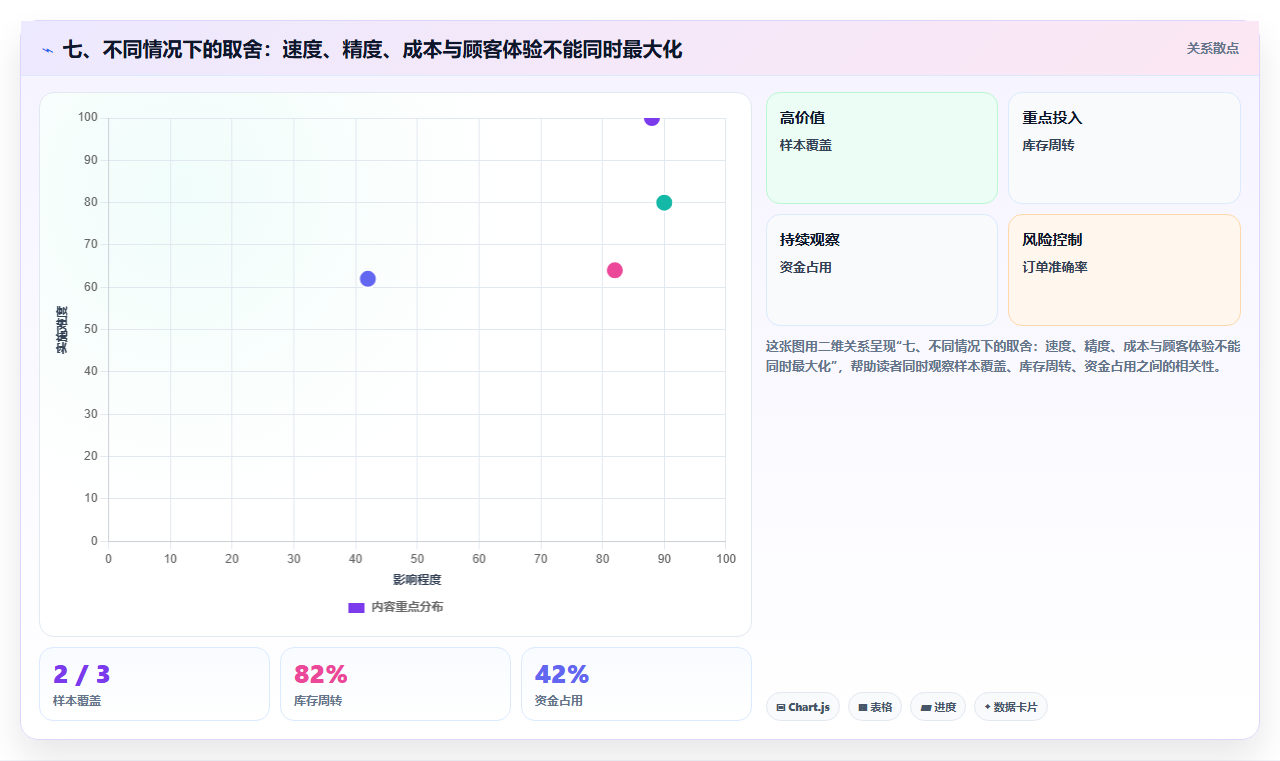Click the icon on the 进度 chip
1280x761 pixels.
[x=926, y=707]
